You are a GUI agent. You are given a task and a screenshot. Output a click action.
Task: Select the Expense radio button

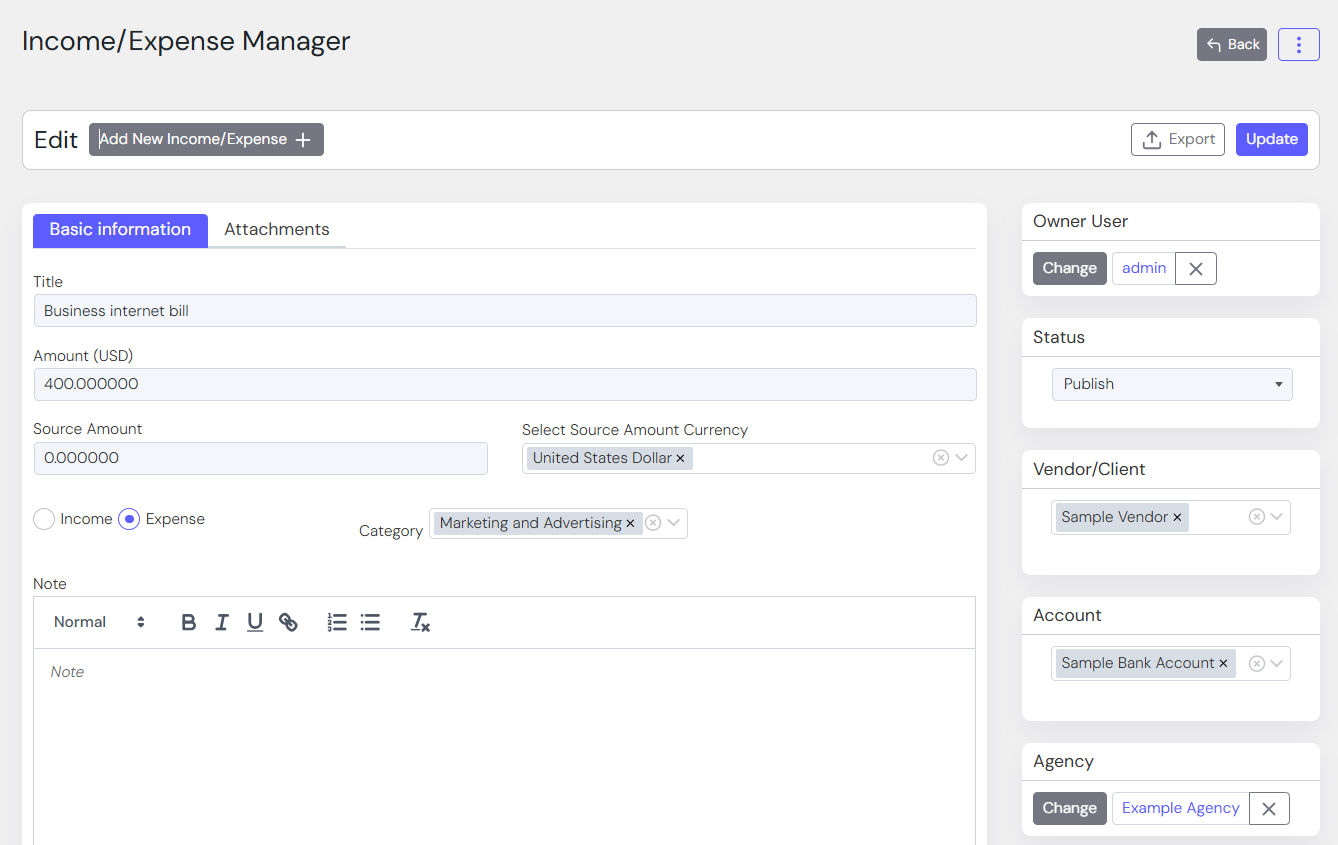[129, 519]
